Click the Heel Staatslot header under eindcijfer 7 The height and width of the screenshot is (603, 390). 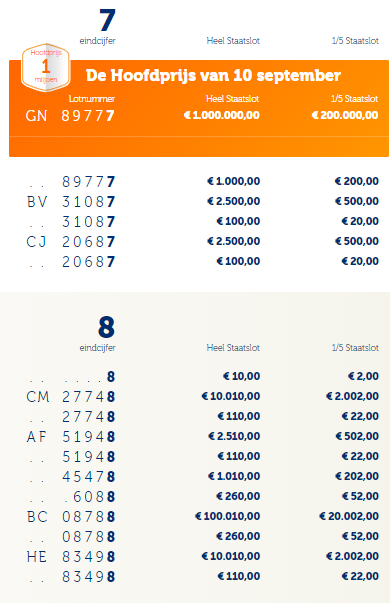pyautogui.click(x=233, y=41)
